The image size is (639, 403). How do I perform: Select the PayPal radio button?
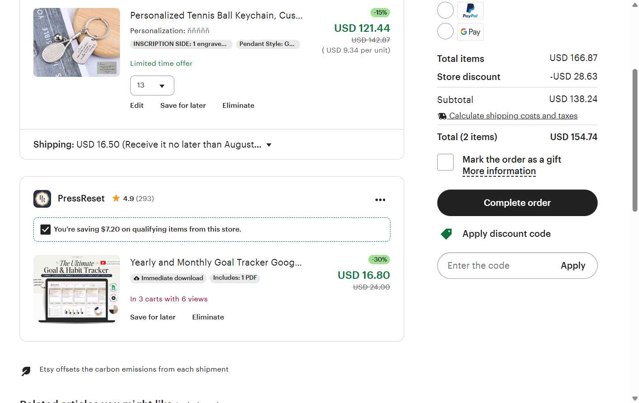click(x=445, y=11)
